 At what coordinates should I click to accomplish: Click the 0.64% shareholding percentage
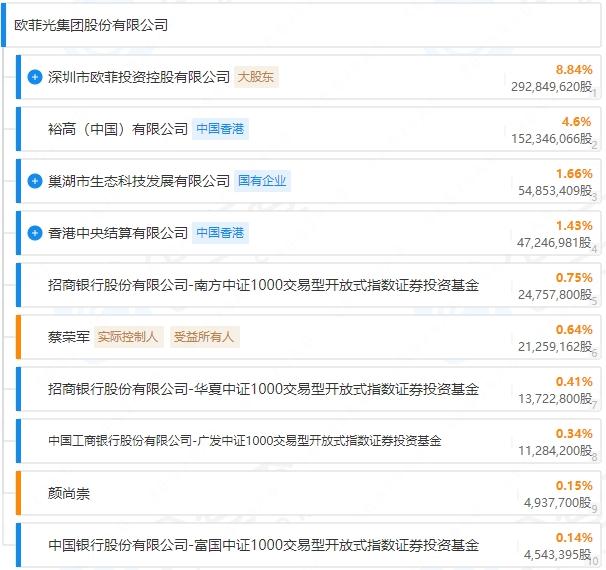click(x=574, y=330)
